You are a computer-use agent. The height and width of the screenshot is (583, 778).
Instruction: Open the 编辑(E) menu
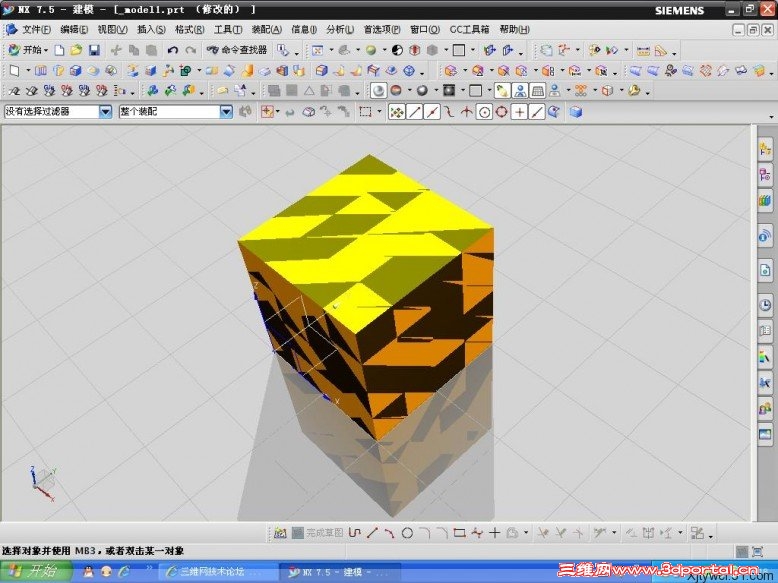point(74,30)
